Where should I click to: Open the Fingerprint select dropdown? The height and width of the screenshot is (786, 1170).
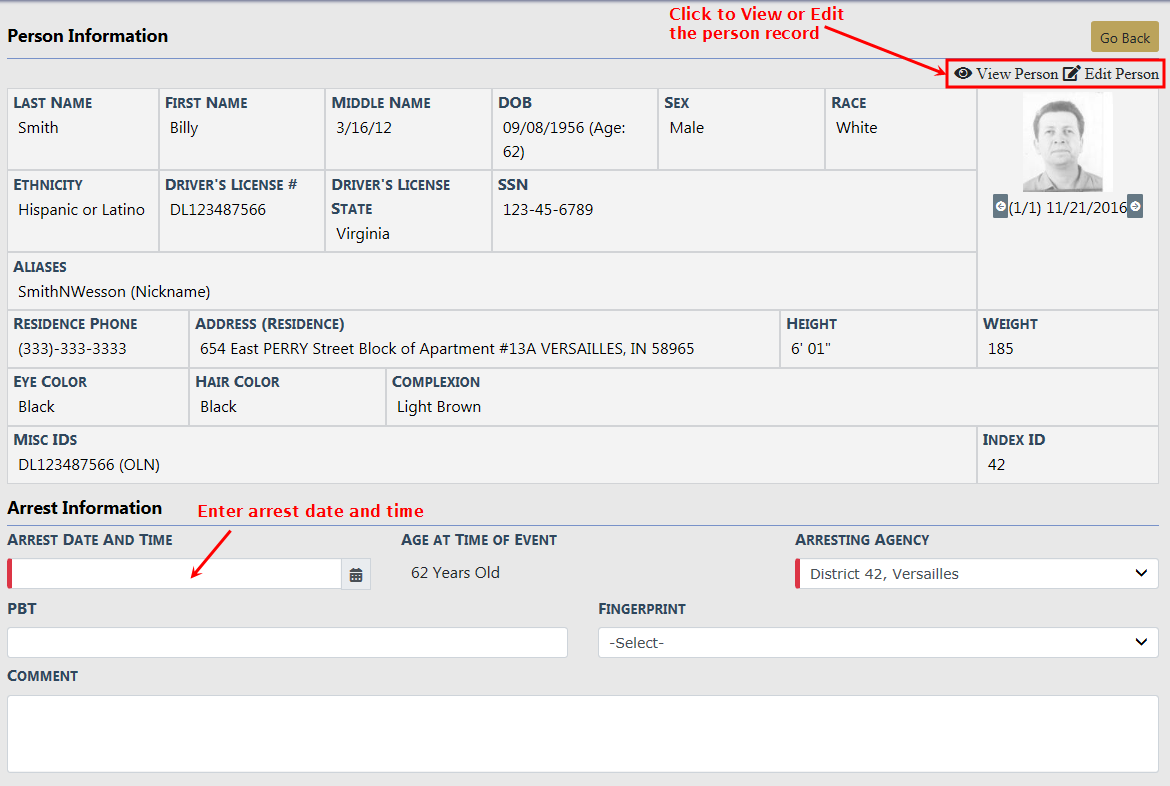coord(878,643)
